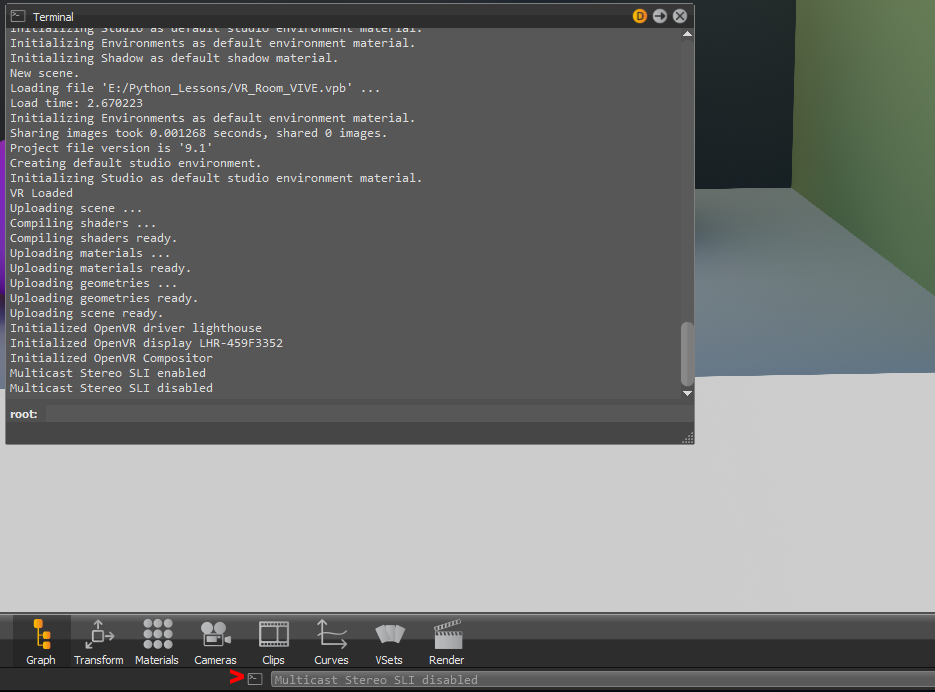
Task: Click the terminal vertical scrollbar thumb
Action: (687, 354)
